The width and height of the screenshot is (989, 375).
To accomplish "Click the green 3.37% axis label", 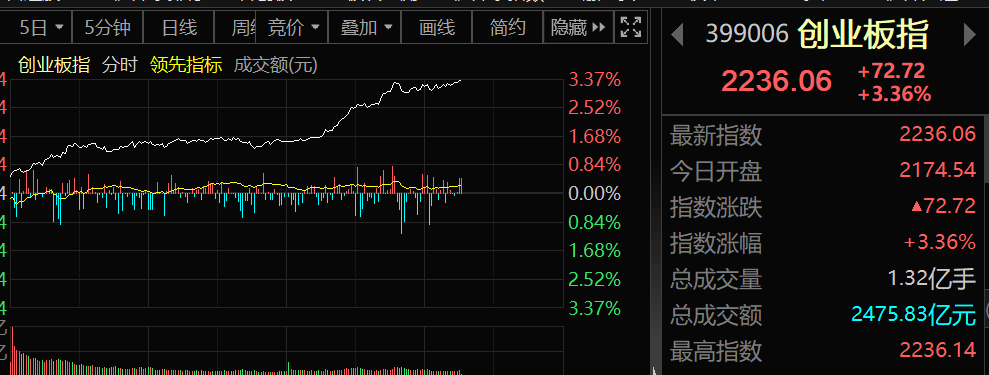I will coord(595,308).
